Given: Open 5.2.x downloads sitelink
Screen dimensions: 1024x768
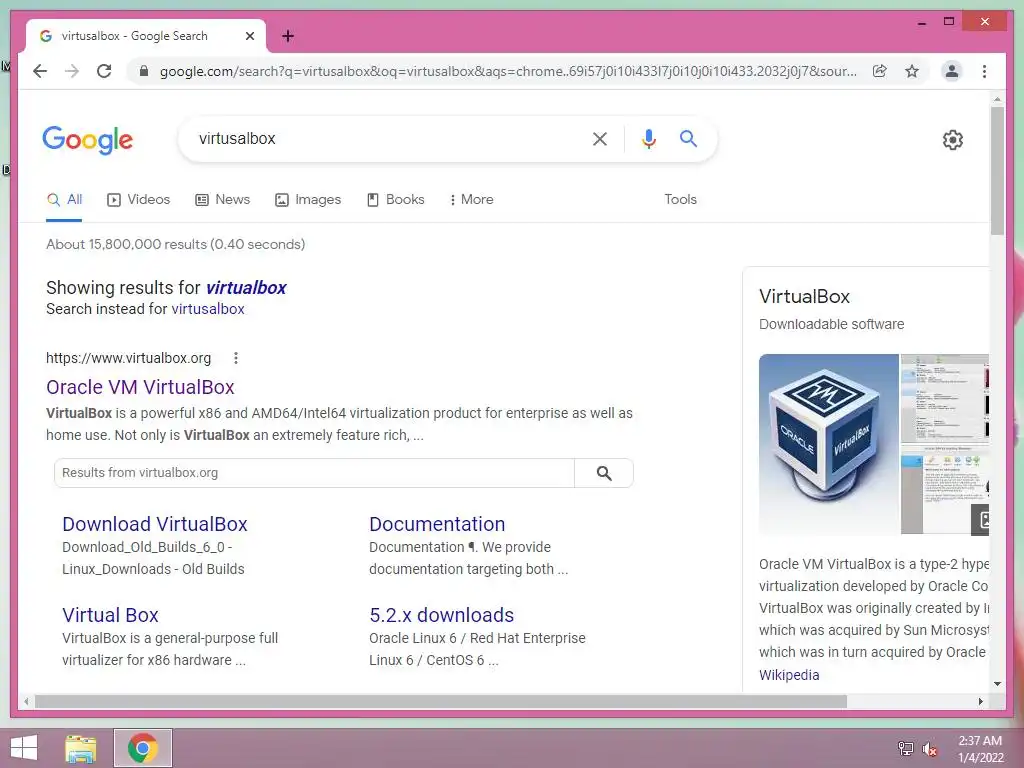Looking at the screenshot, I should (x=441, y=615).
